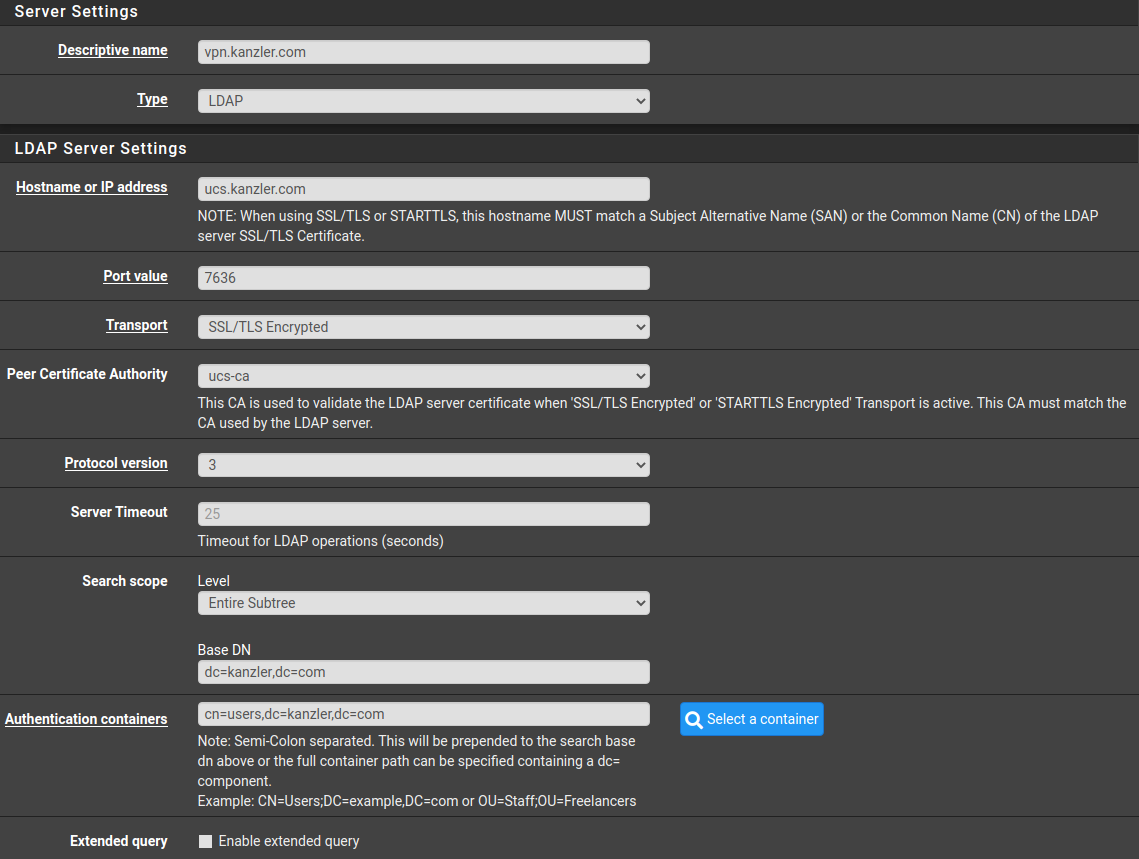Click the hostname field containing ucs.kanzler.com
The image size is (1139, 859).
point(422,188)
